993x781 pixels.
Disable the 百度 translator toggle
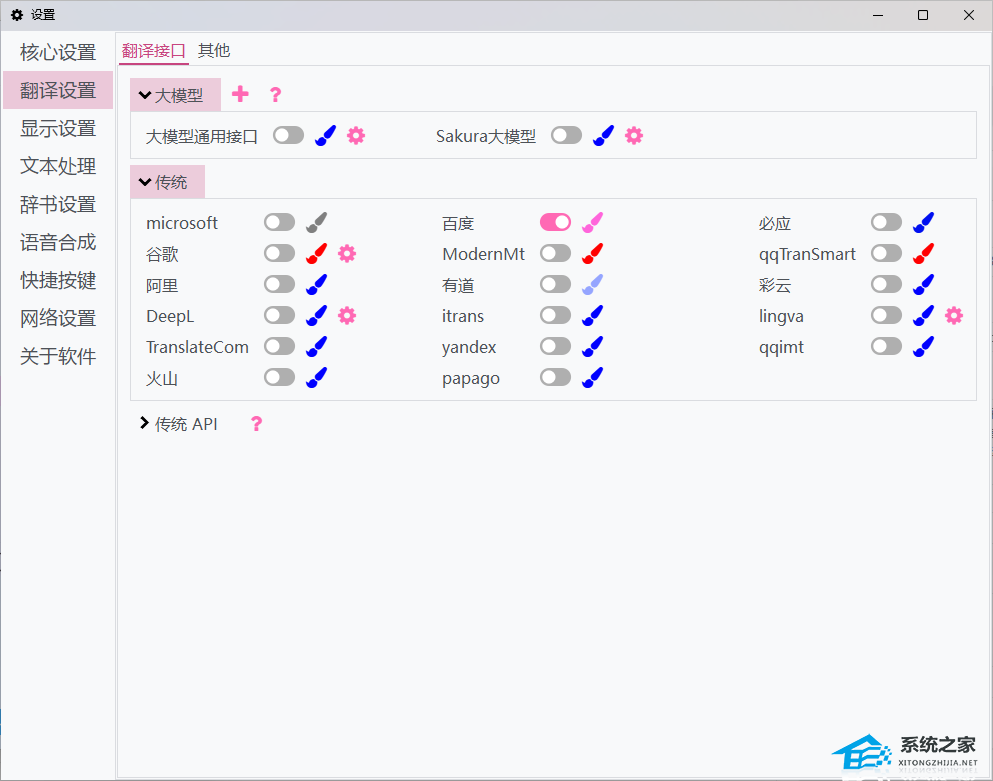tap(556, 222)
